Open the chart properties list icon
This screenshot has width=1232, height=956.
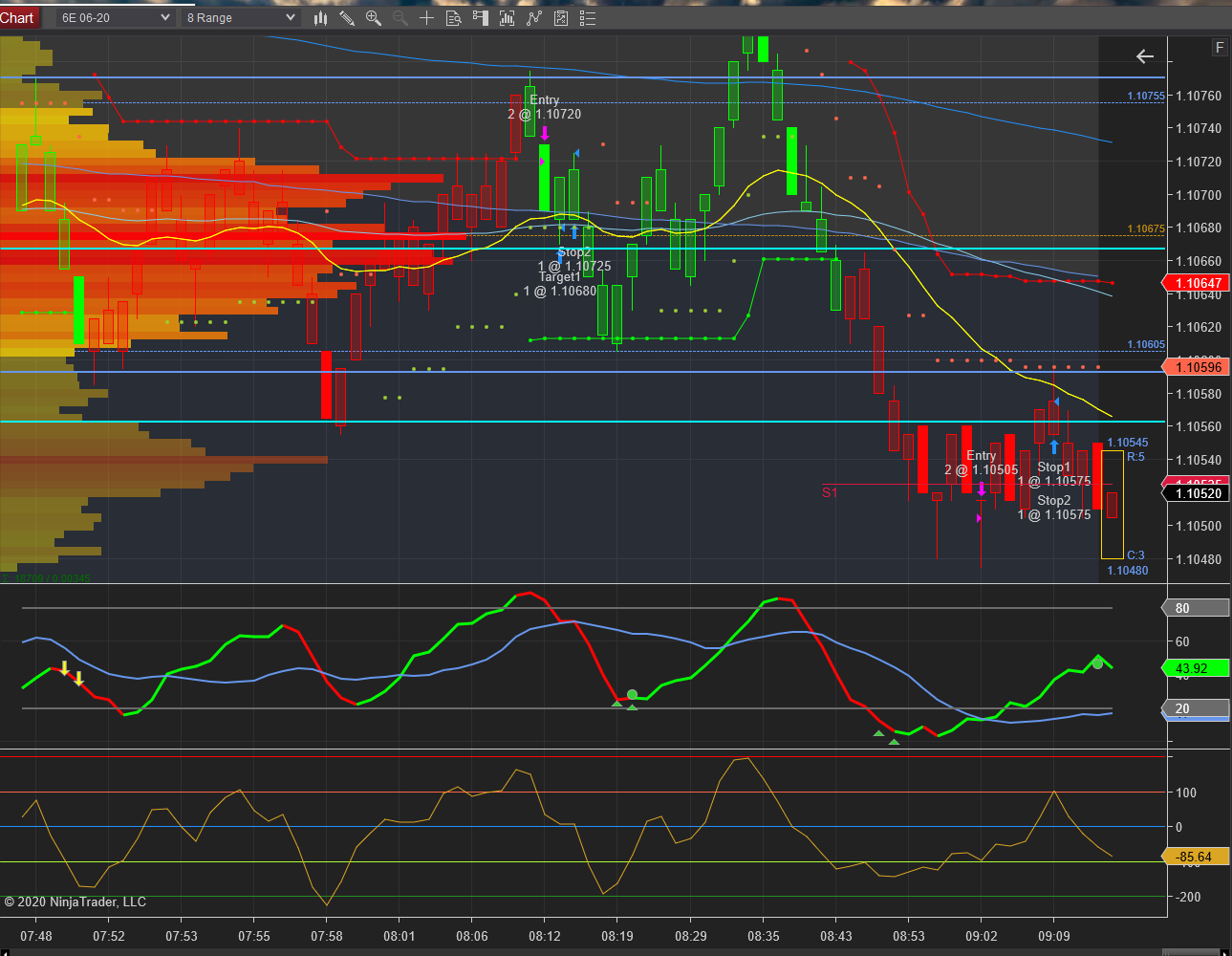click(588, 18)
